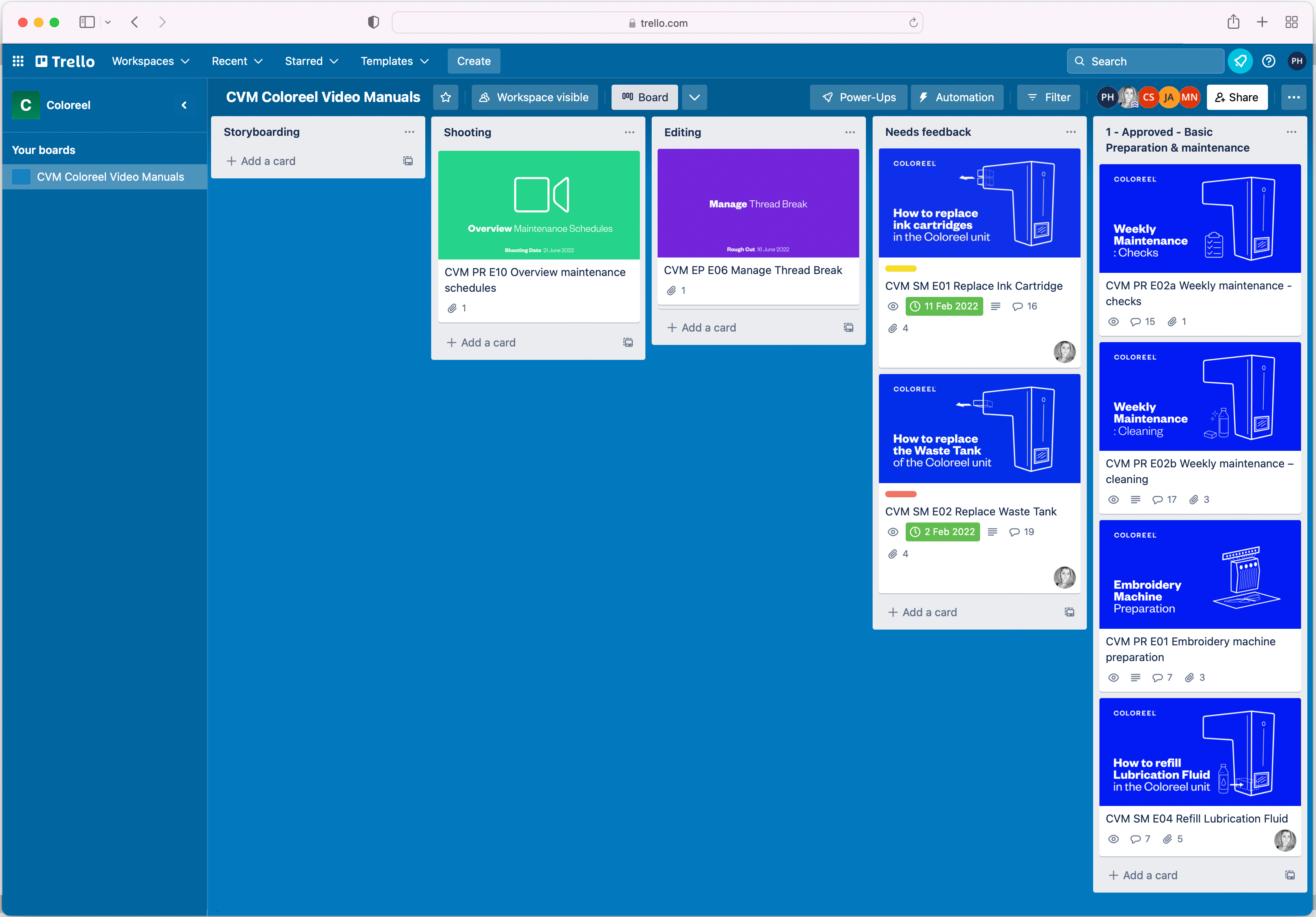Mark the 11 Feb 2022 due date complete
1316x917 pixels.
click(916, 306)
